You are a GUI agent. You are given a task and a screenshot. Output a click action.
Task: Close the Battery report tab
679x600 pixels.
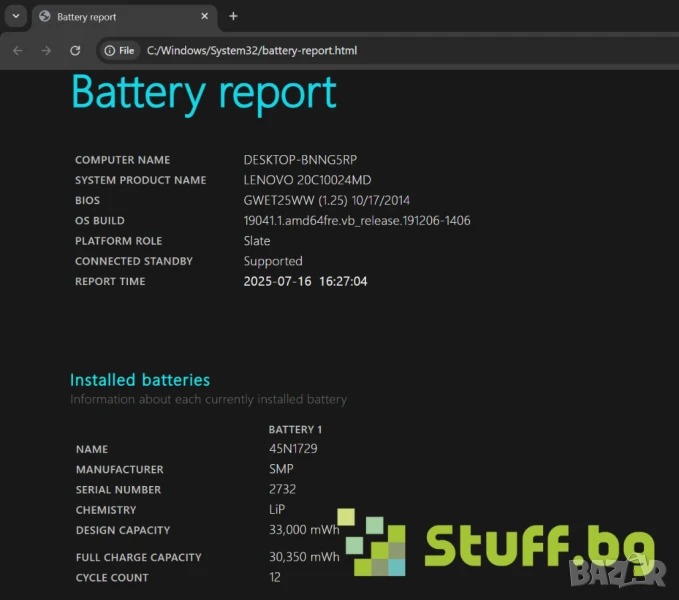204,16
